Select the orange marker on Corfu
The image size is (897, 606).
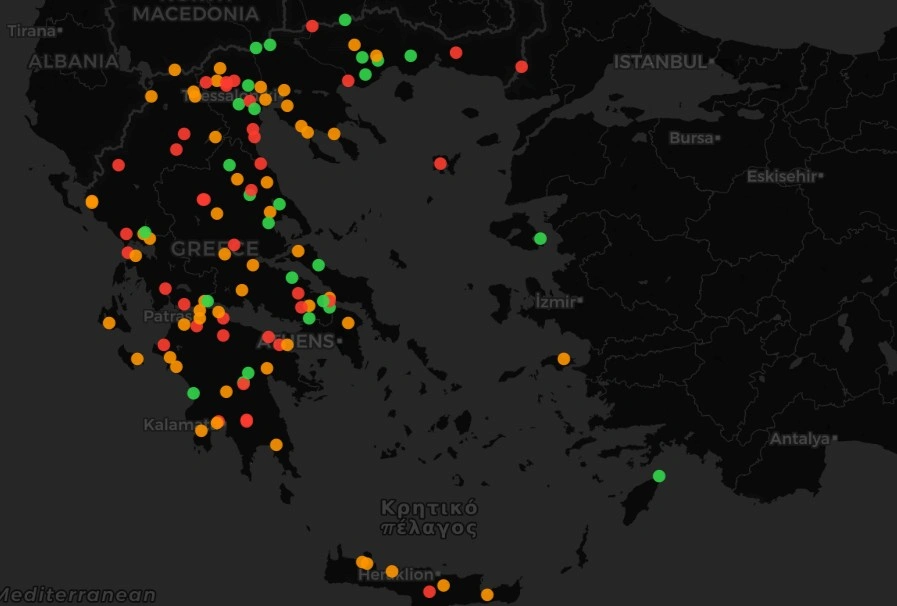pos(92,202)
